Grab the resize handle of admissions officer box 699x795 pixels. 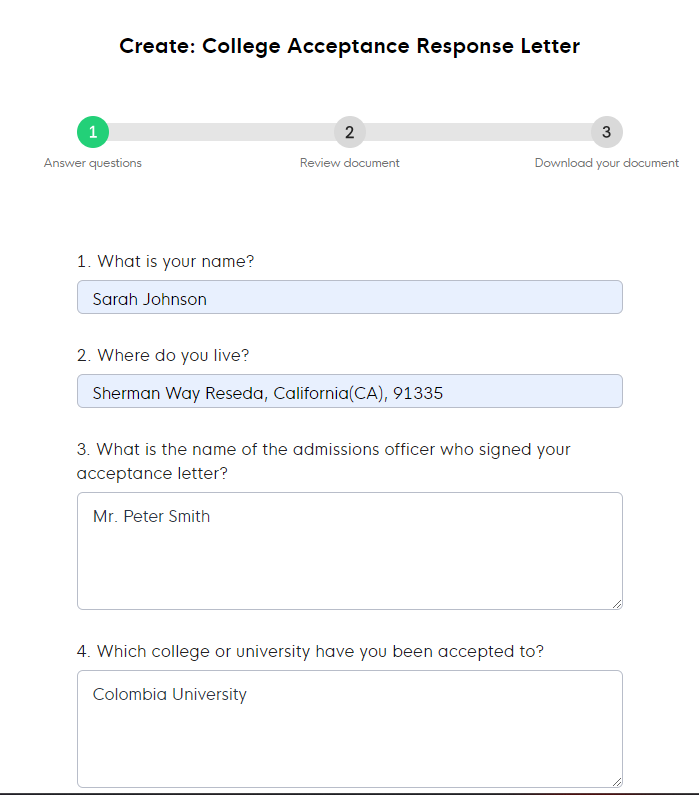click(x=617, y=604)
